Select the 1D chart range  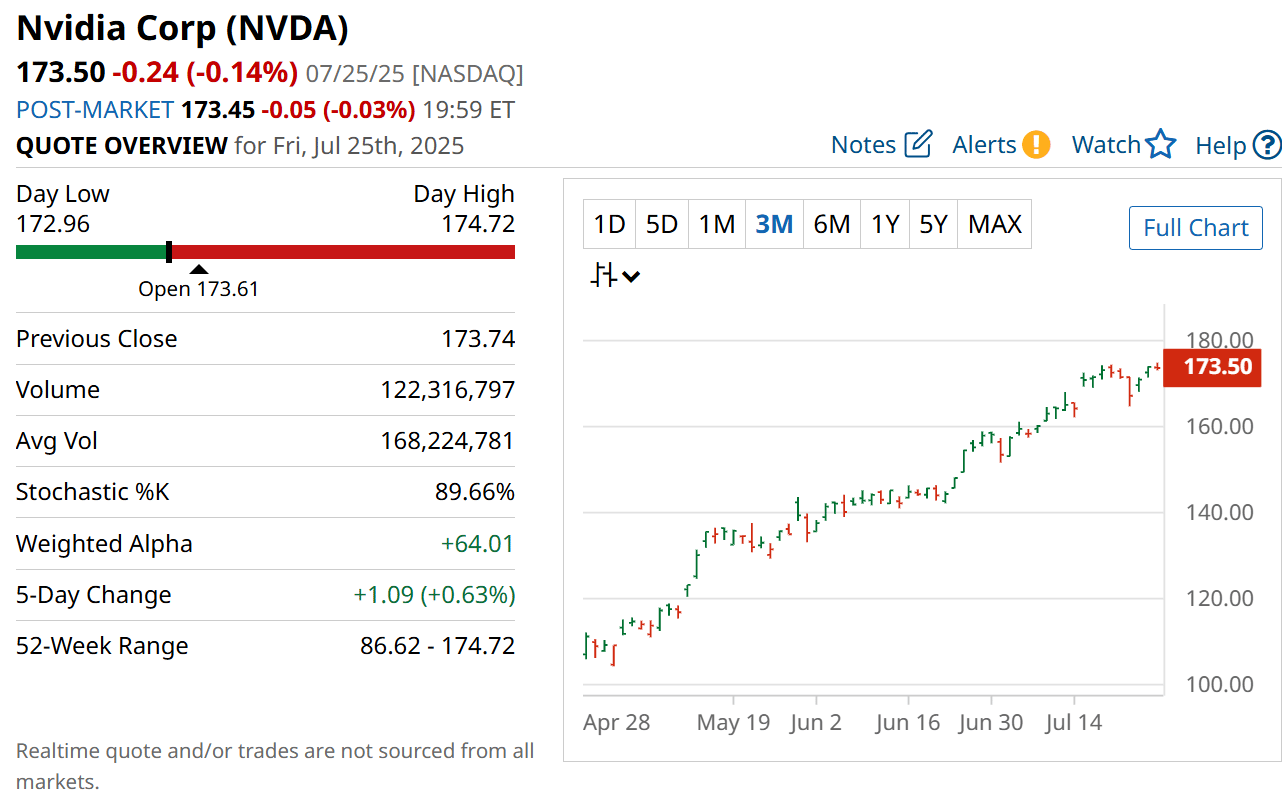tap(609, 224)
